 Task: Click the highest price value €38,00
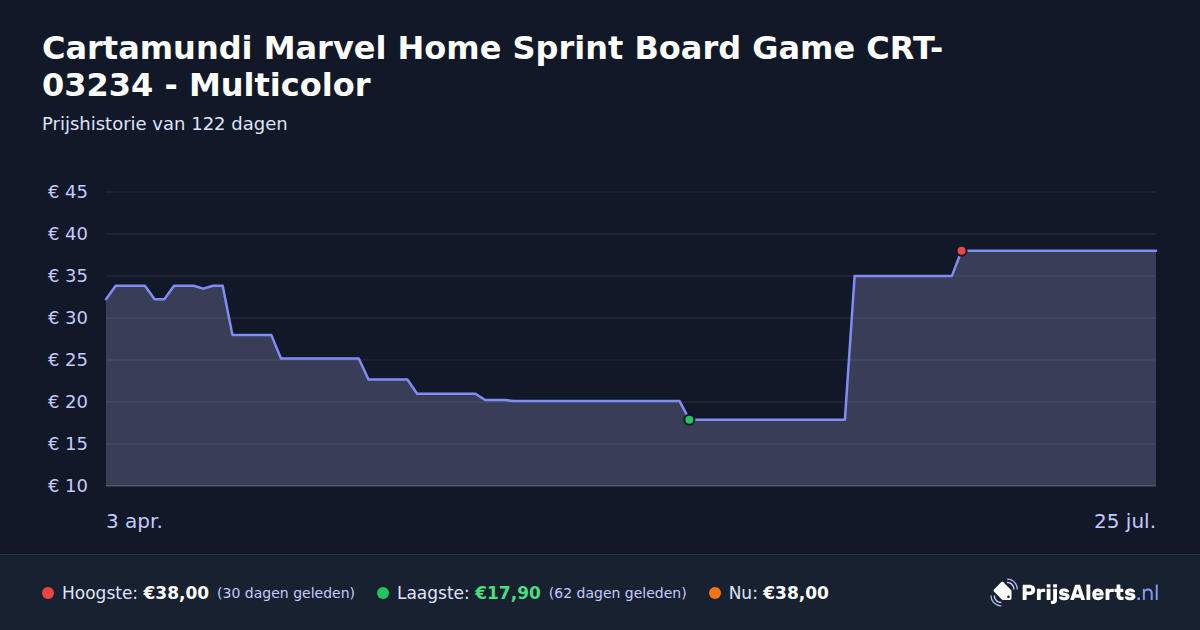(x=176, y=593)
